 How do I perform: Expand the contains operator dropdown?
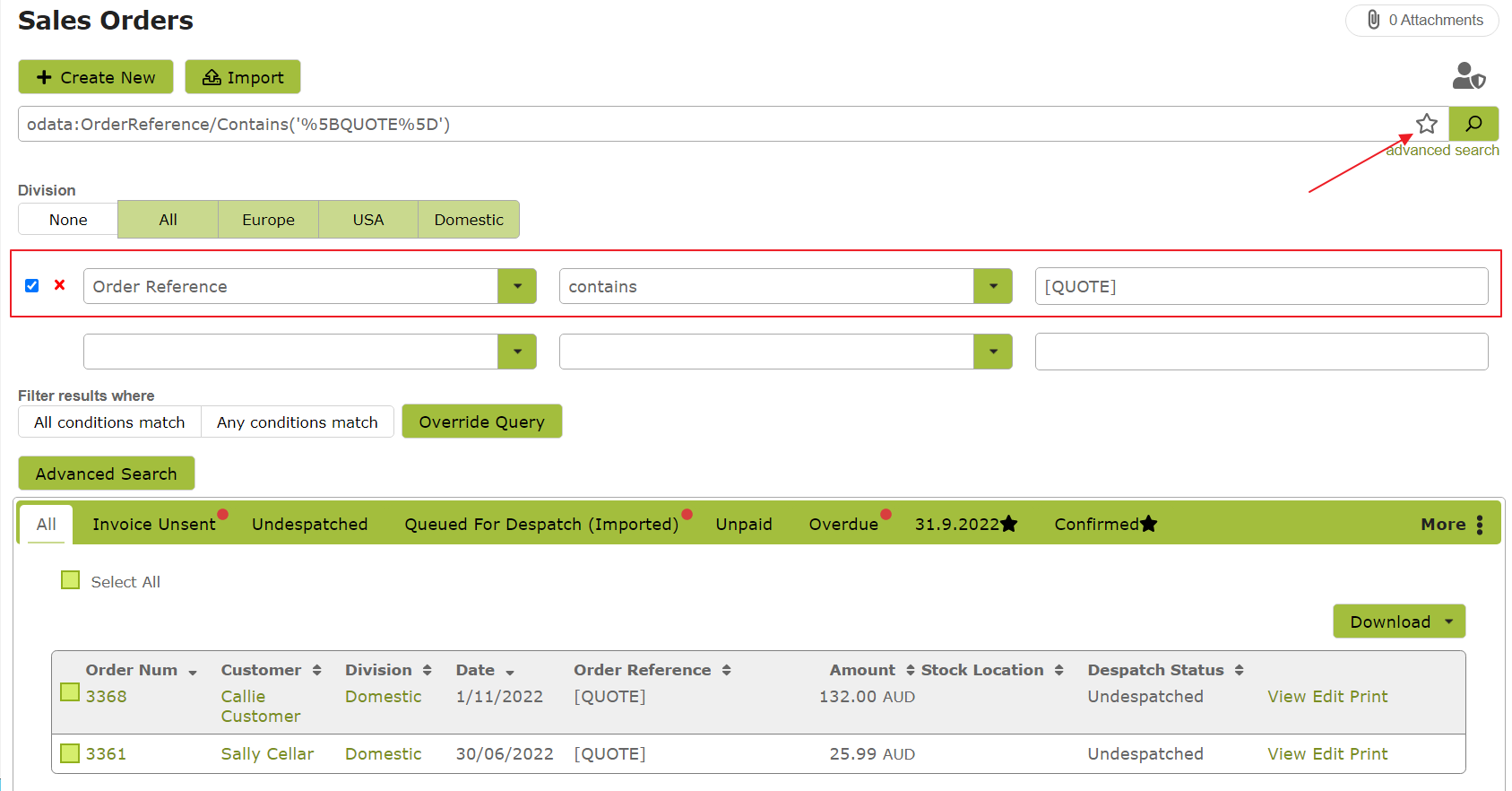[x=993, y=286]
